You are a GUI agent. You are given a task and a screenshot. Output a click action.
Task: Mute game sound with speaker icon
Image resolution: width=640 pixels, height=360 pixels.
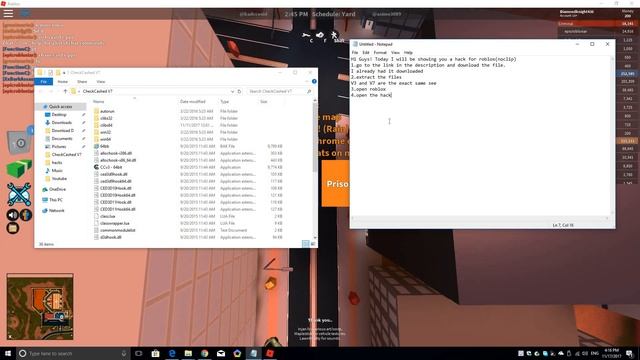coord(13,215)
